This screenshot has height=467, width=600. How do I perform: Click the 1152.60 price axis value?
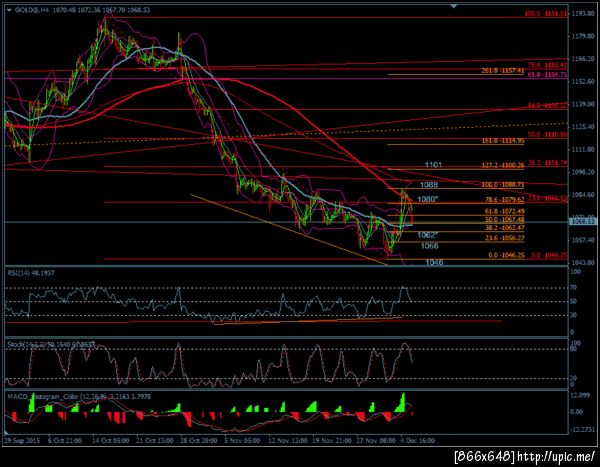click(583, 82)
